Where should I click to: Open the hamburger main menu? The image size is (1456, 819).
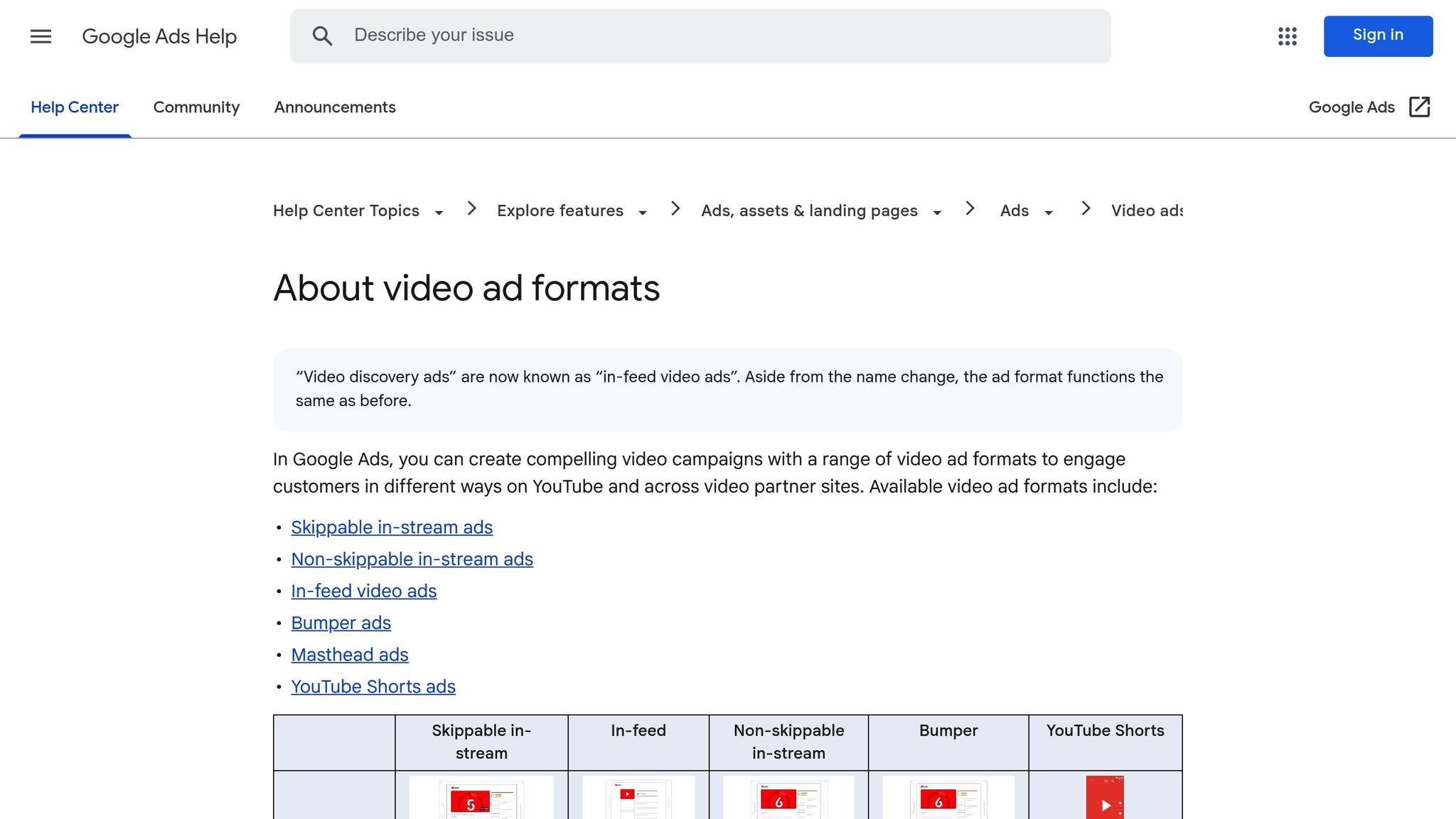pos(41,36)
